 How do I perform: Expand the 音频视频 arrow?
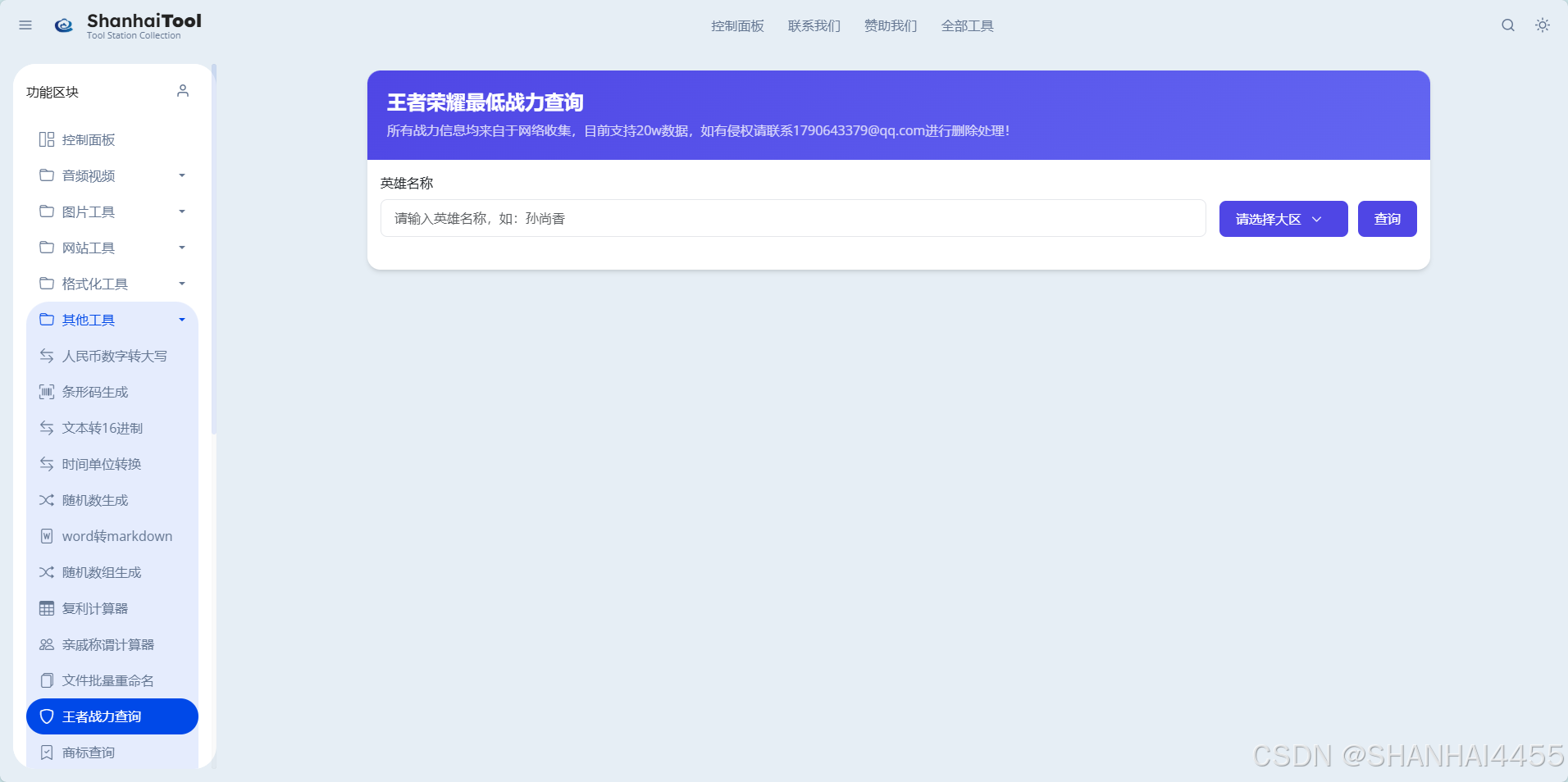coord(182,175)
